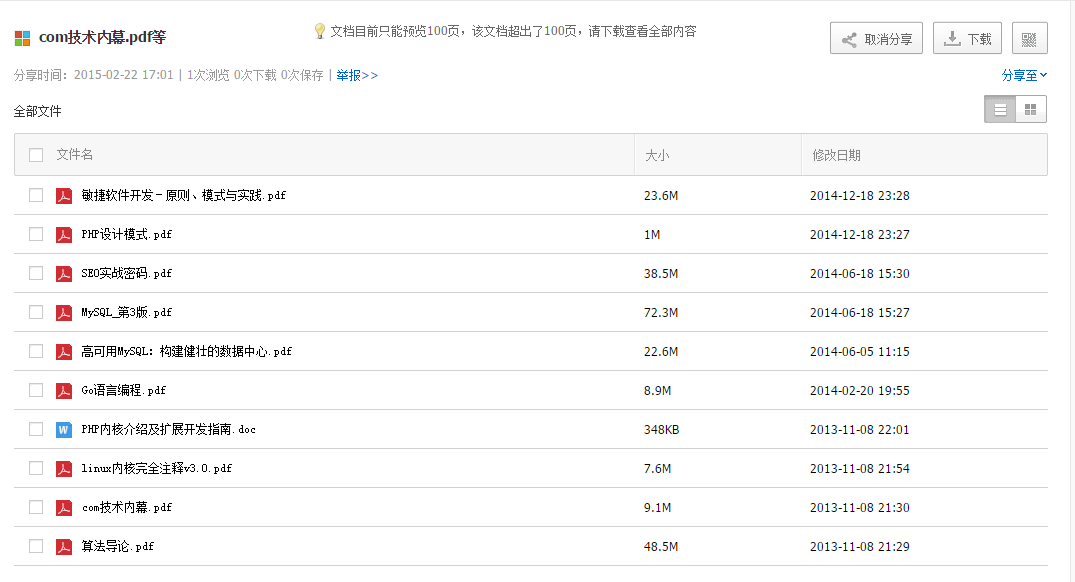Click the lightbulb tip icon
This screenshot has height=582, width=1075.
[319, 31]
